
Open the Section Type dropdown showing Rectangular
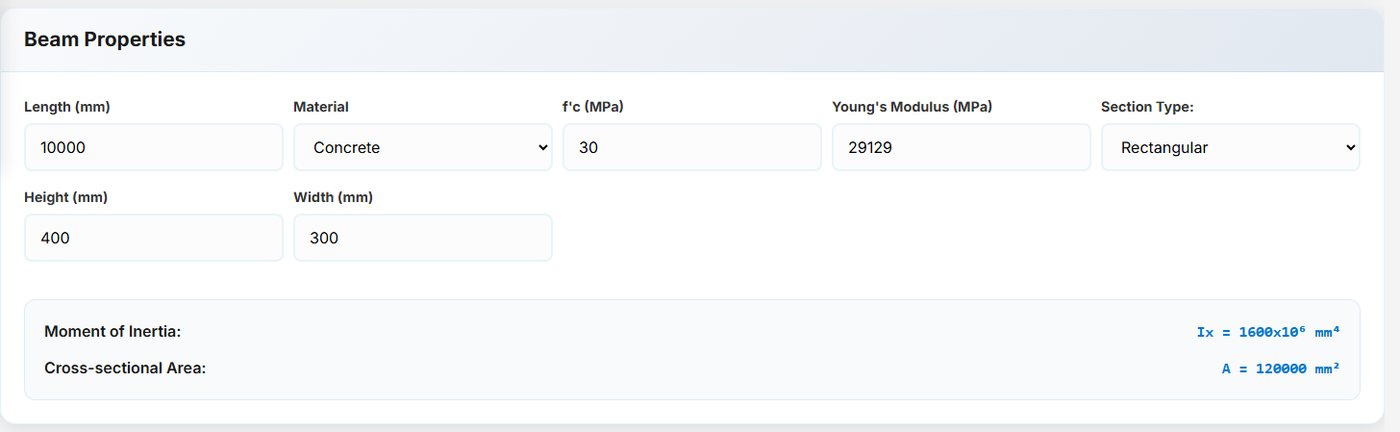(1230, 147)
